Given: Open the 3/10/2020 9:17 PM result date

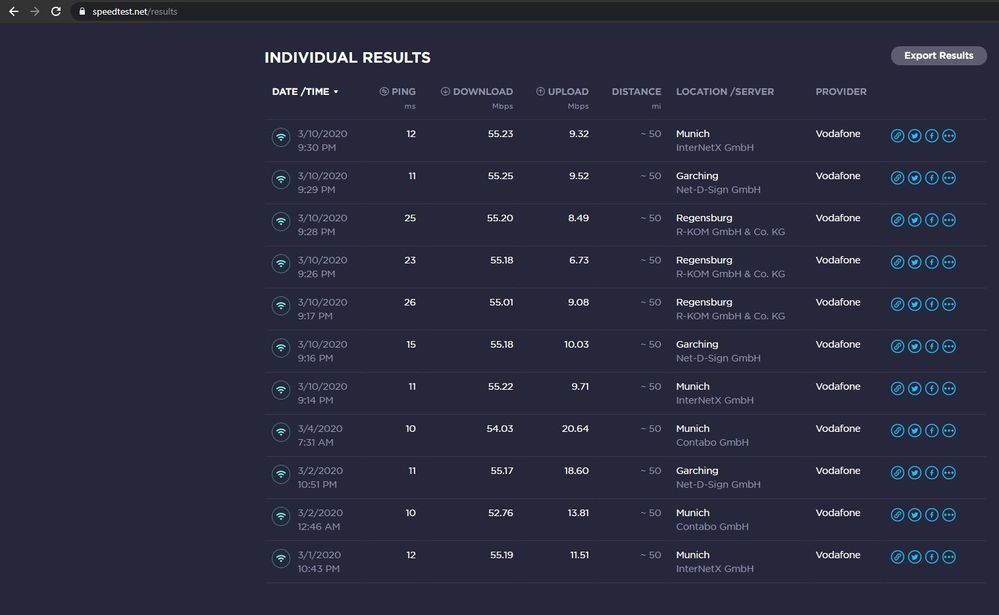Looking at the screenshot, I should tap(322, 308).
